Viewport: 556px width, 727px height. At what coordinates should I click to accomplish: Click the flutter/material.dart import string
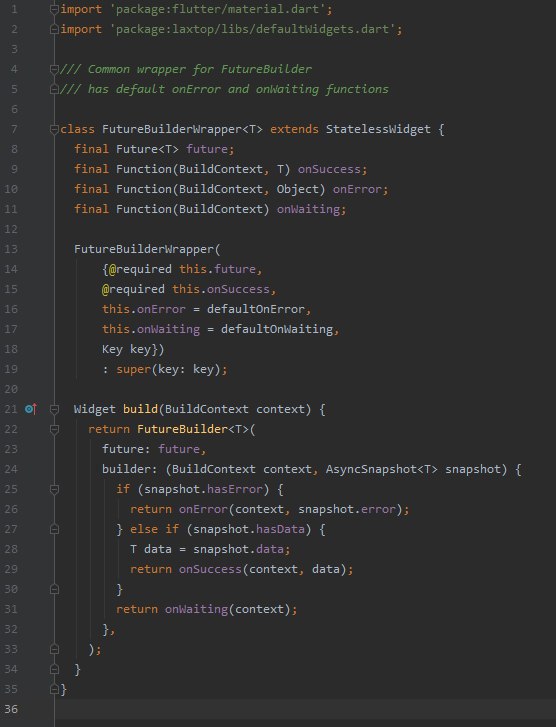pos(218,9)
